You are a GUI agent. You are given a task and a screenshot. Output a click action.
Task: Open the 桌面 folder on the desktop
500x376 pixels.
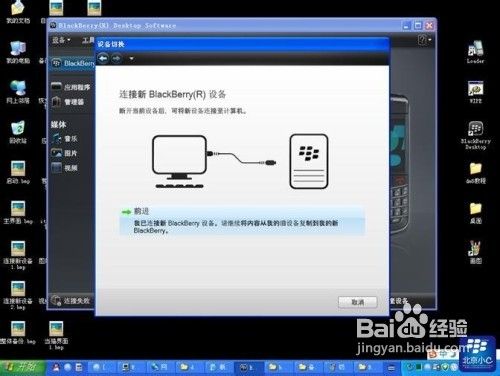point(475,212)
